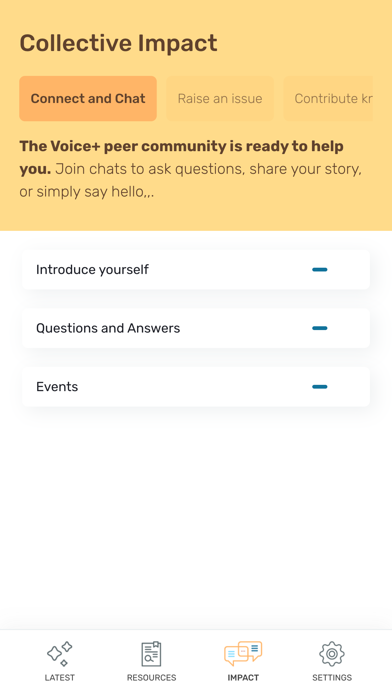The image size is (392, 696).
Task: Switch to Raise an issue tab
Action: coord(220,99)
